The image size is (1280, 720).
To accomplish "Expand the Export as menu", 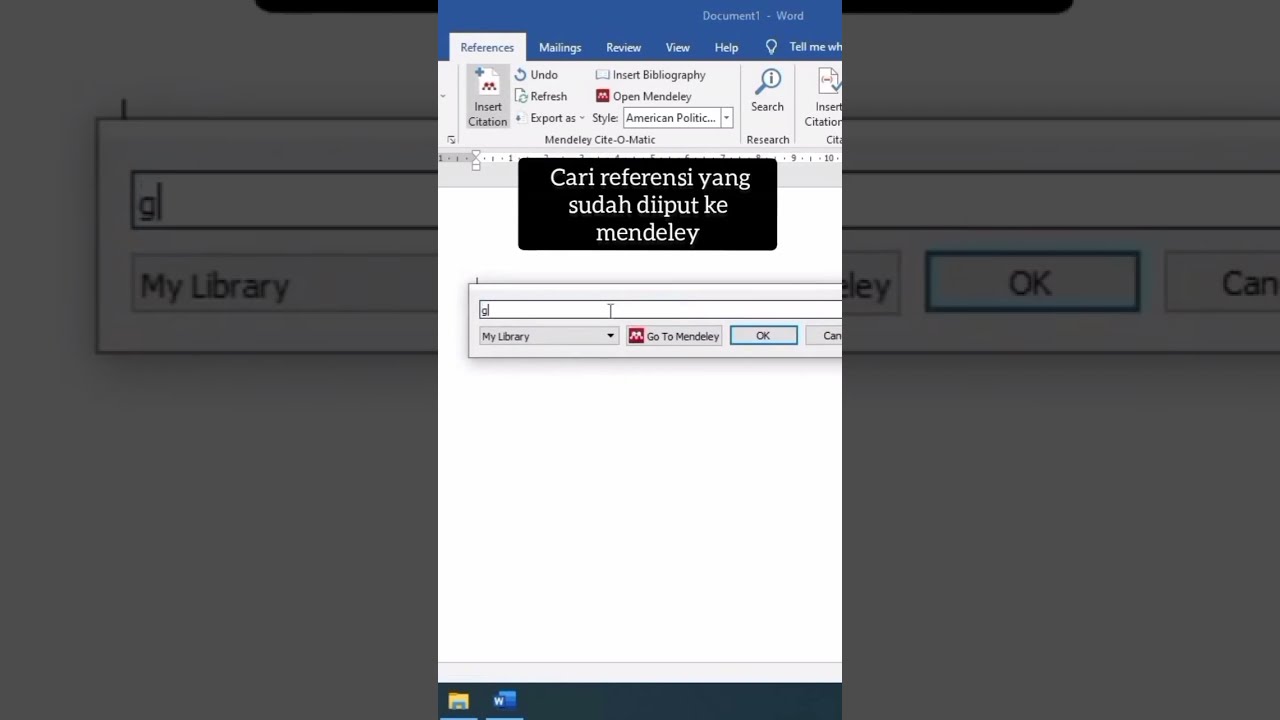I will coord(550,118).
